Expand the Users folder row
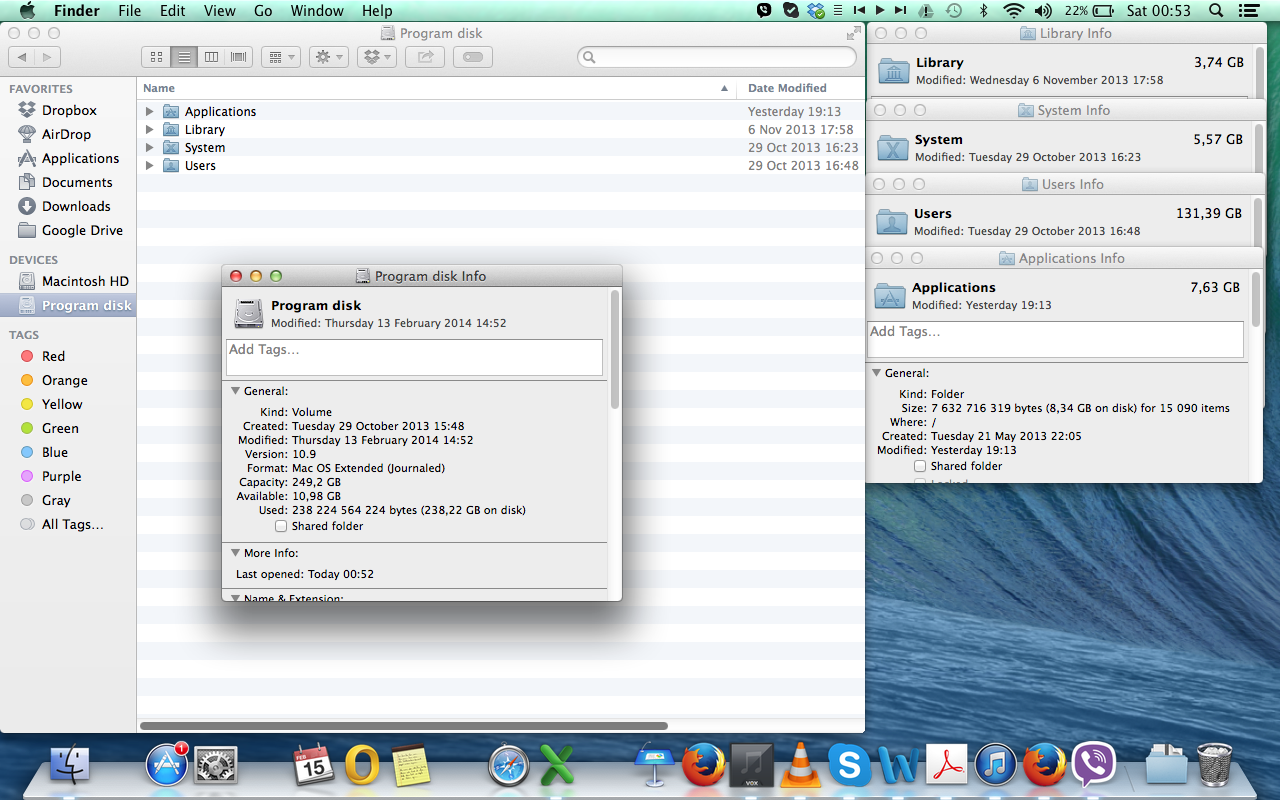 click(150, 165)
